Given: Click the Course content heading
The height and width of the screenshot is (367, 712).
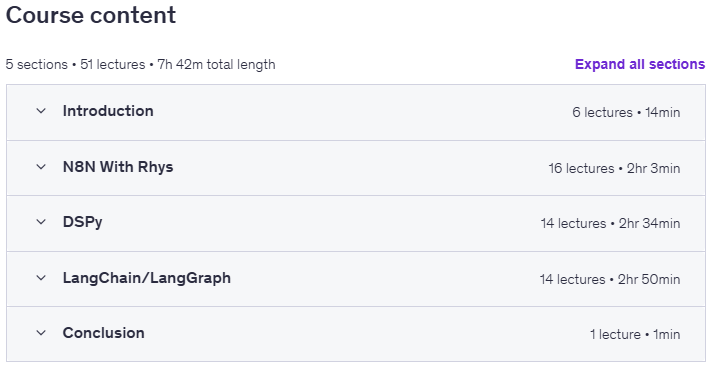Looking at the screenshot, I should click(x=91, y=15).
